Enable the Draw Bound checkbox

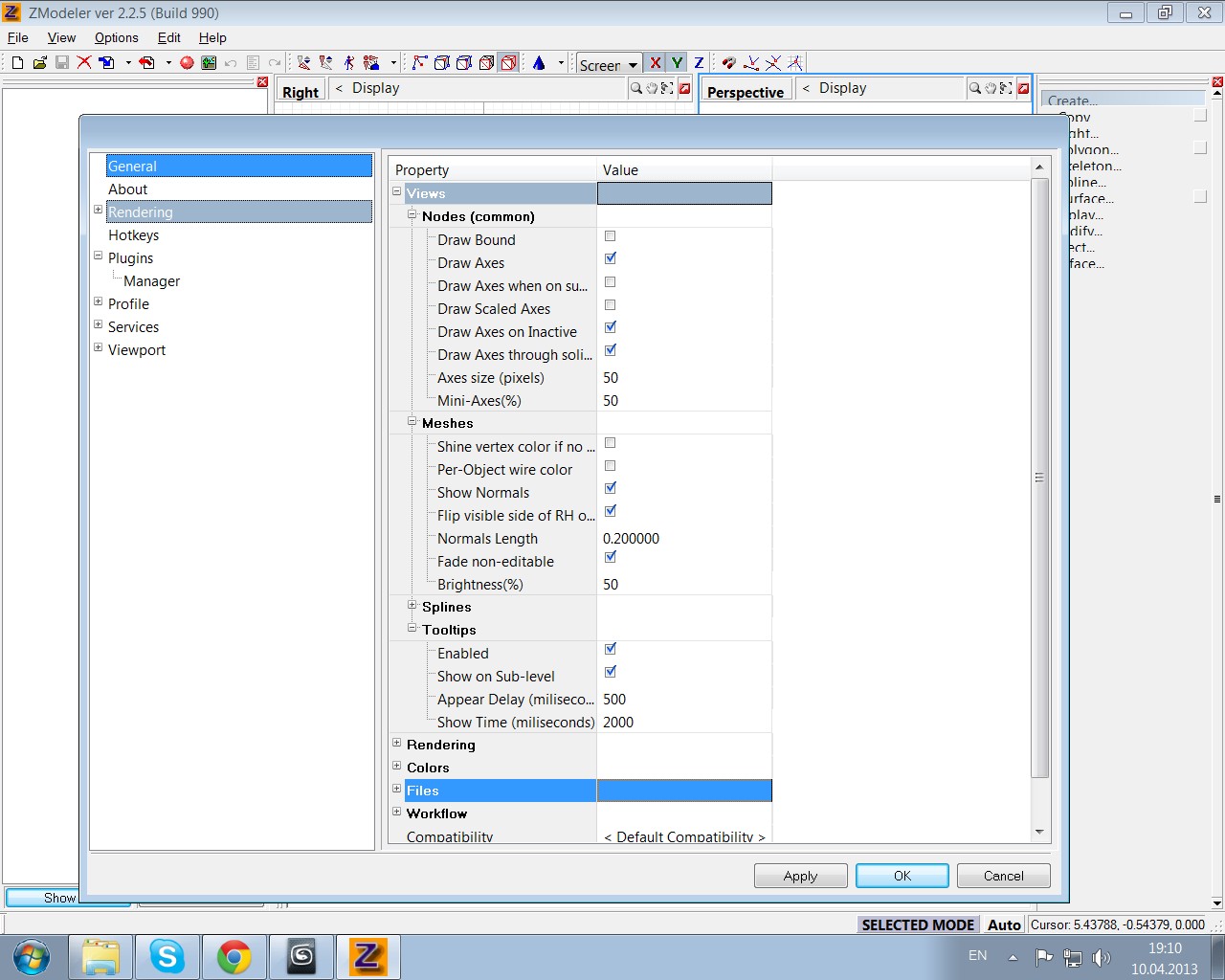click(611, 236)
